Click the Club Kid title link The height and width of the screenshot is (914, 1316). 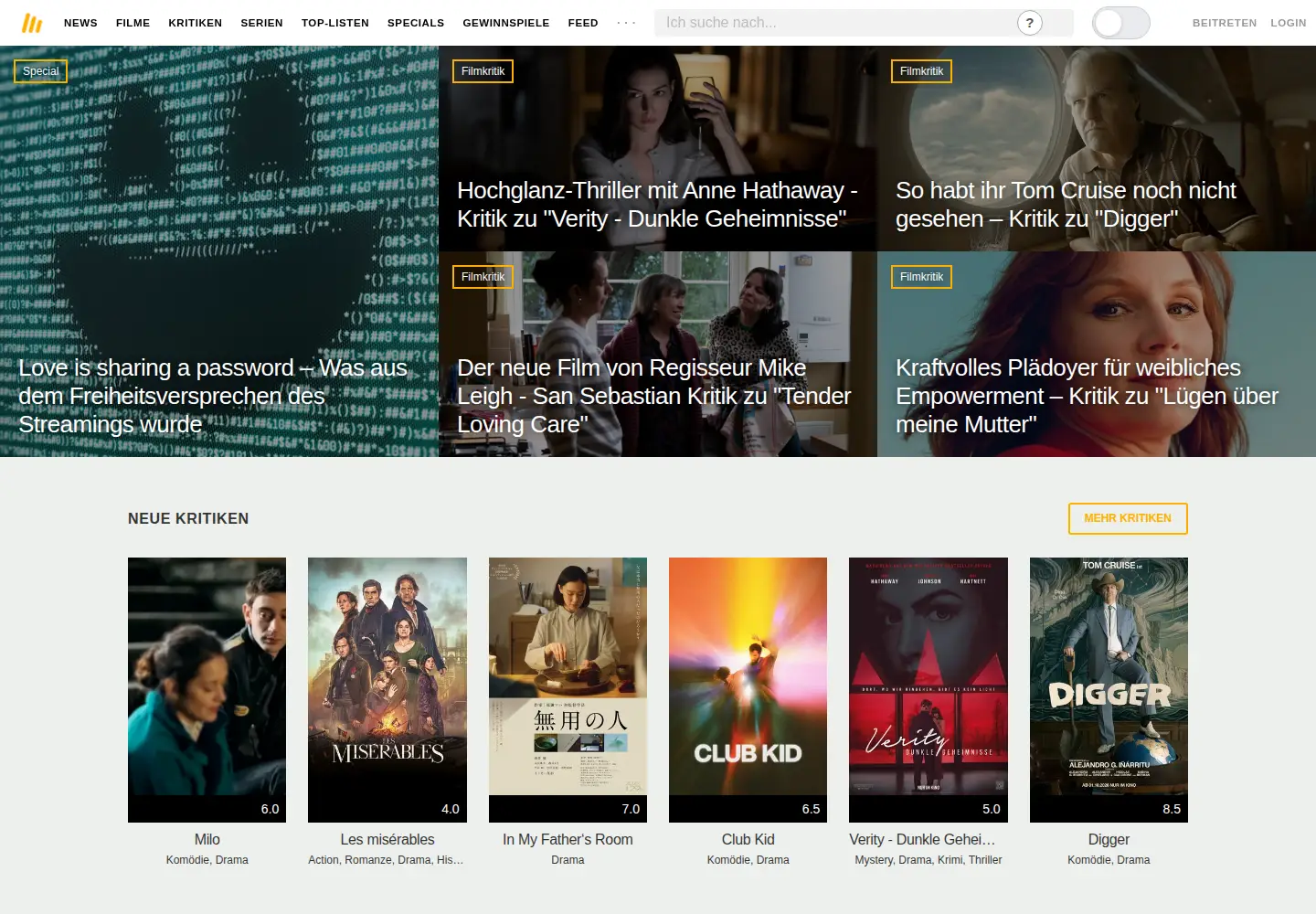748,839
